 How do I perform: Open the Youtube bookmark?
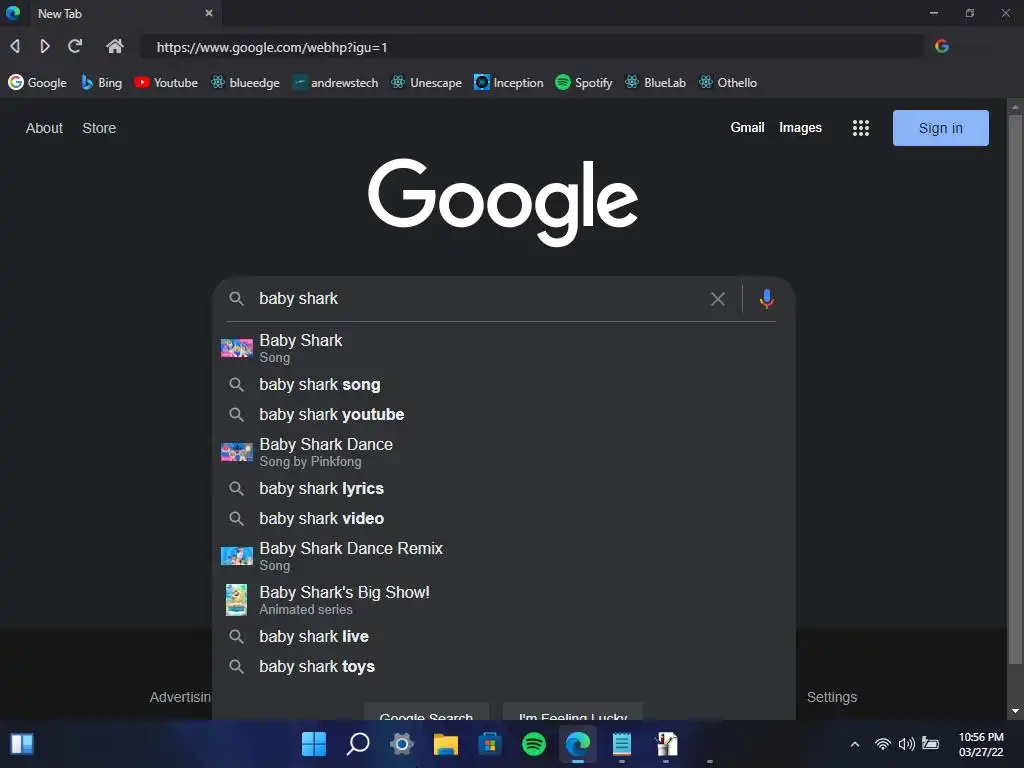click(166, 82)
